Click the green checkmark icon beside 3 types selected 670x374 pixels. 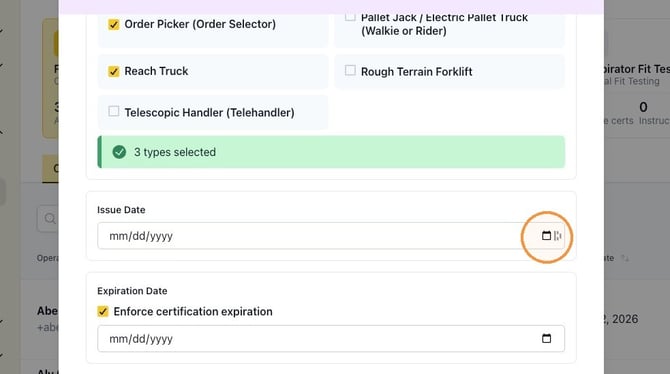click(x=119, y=152)
